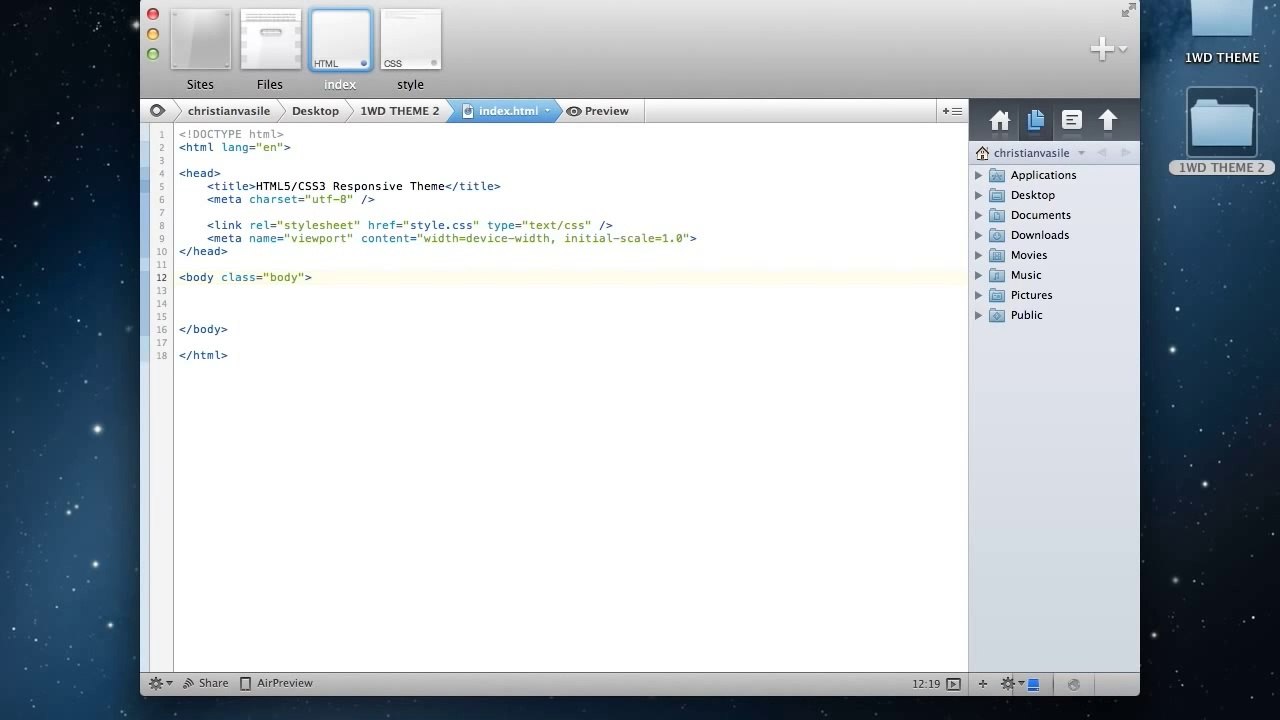Viewport: 1280px width, 720px height.
Task: Click the AirPreview button
Action: 276,683
